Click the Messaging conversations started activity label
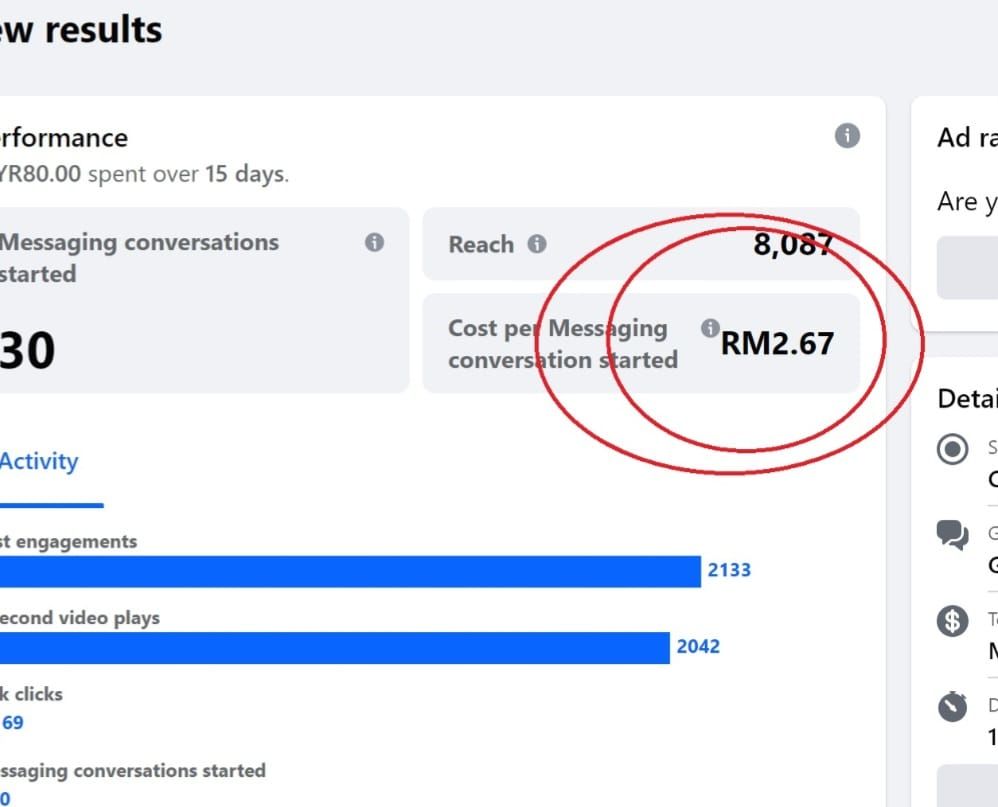 pos(132,771)
